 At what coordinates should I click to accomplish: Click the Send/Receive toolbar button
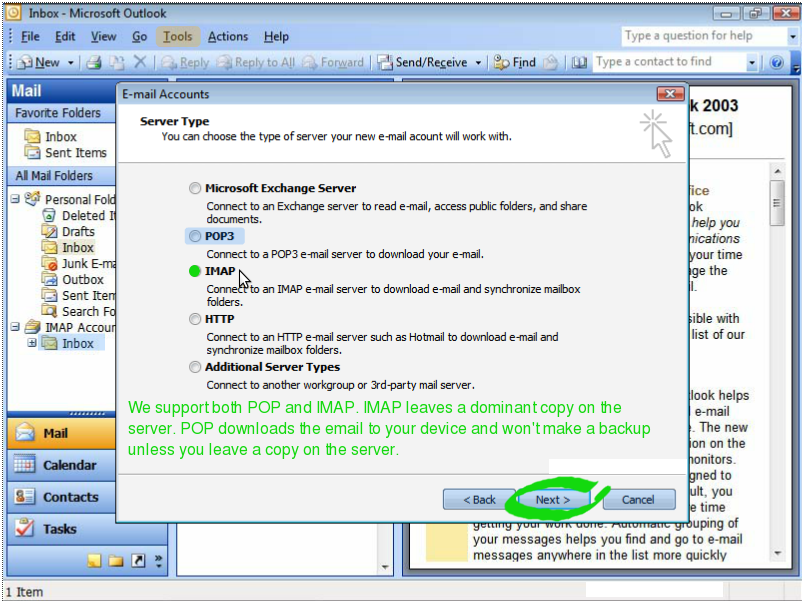point(422,62)
